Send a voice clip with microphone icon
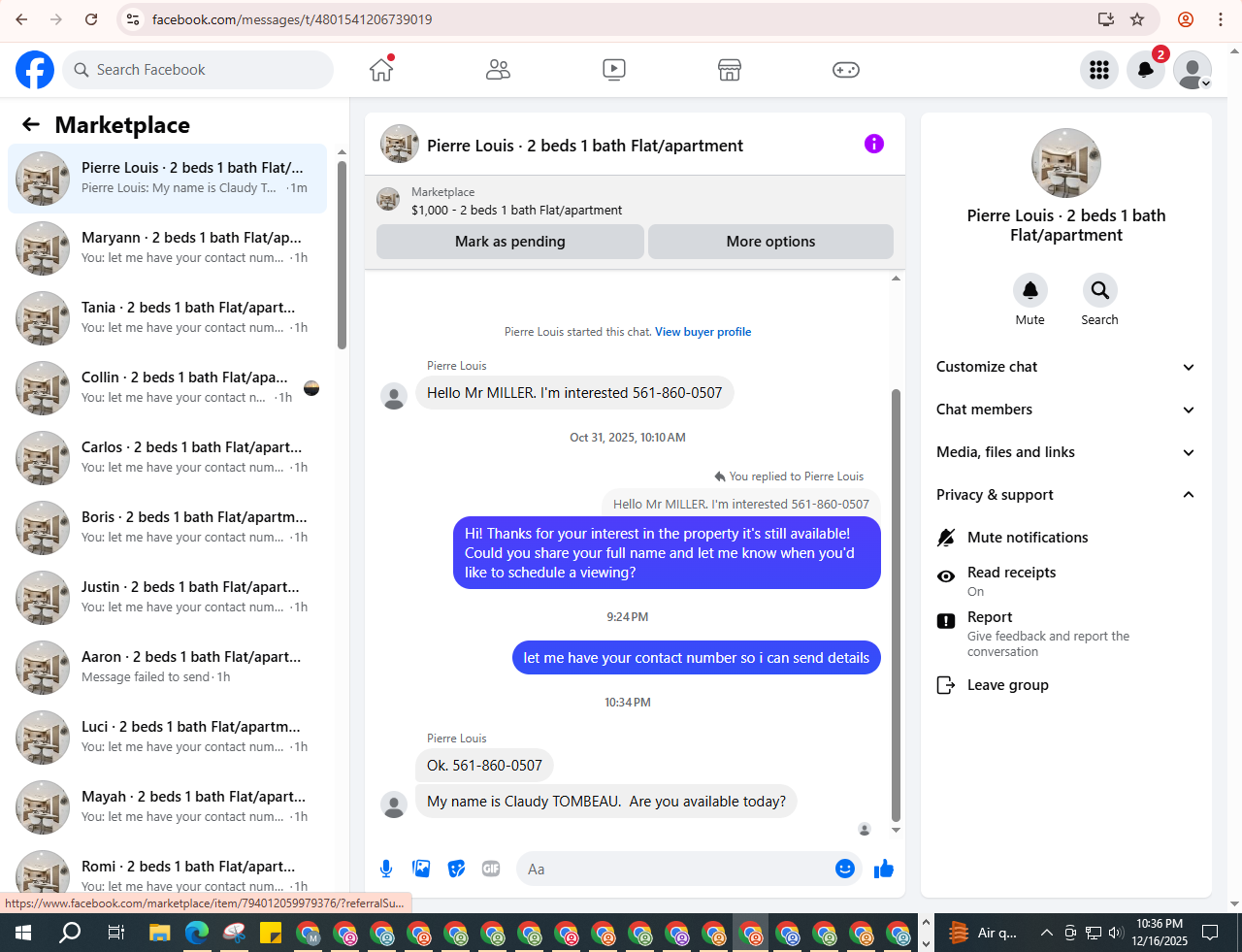Viewport: 1242px width, 952px height. click(x=386, y=869)
